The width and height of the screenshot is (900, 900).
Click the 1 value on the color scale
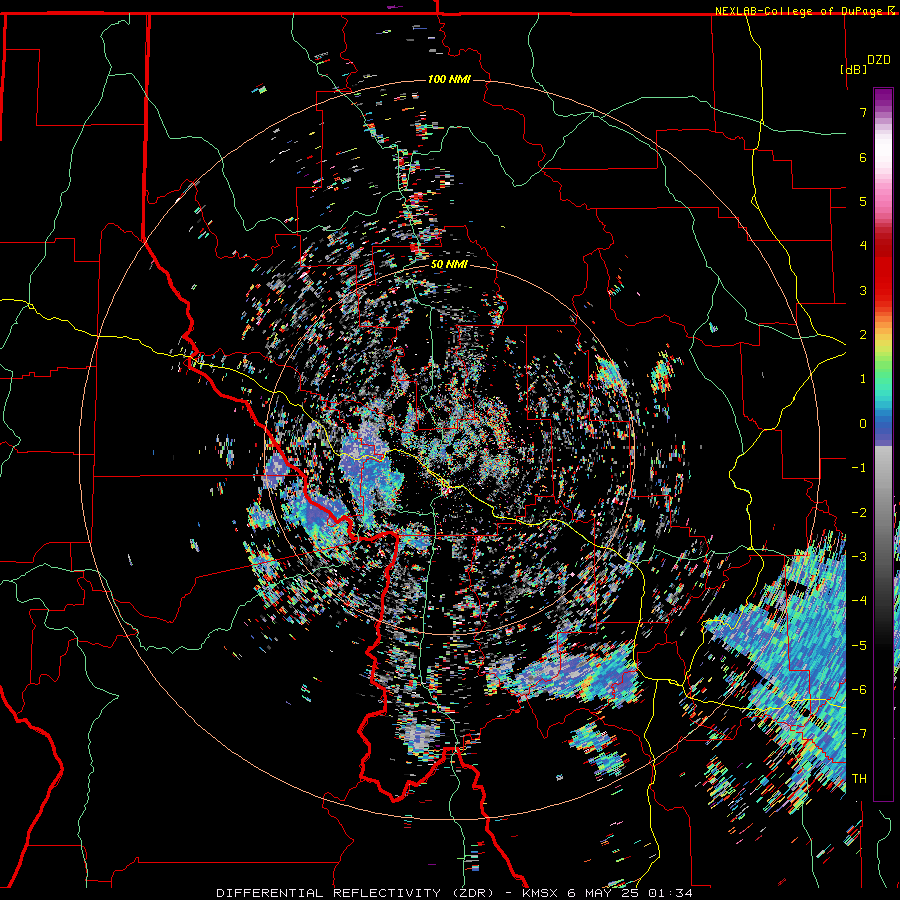[863, 378]
